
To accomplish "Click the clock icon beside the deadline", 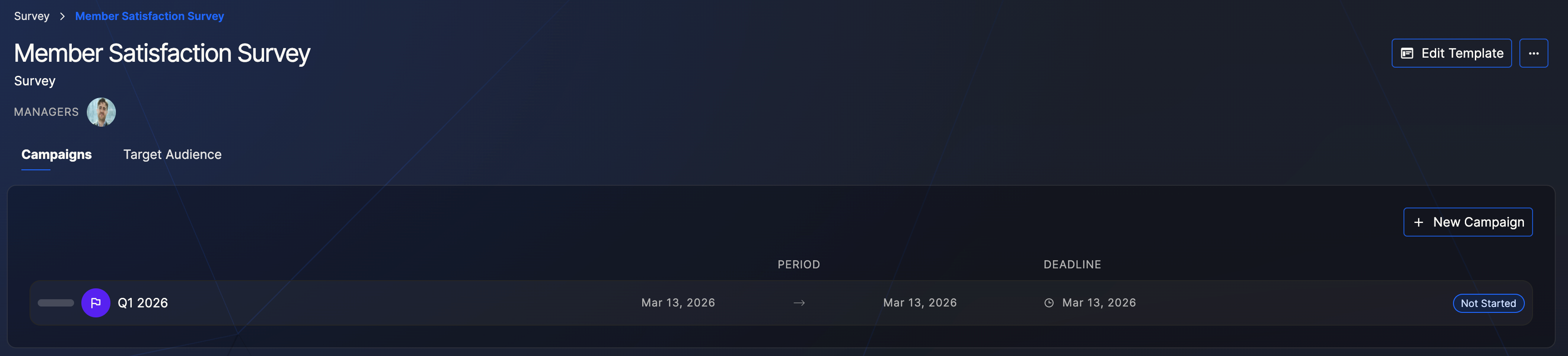I will point(1049,303).
